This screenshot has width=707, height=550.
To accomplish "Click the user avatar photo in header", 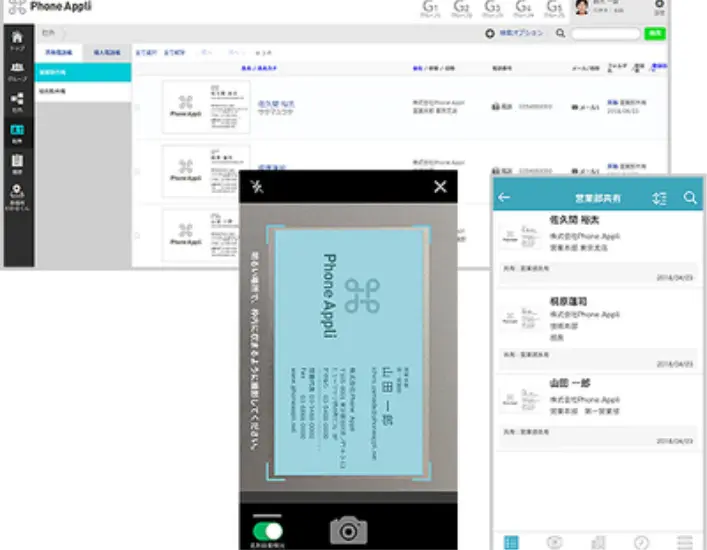I will (x=582, y=7).
